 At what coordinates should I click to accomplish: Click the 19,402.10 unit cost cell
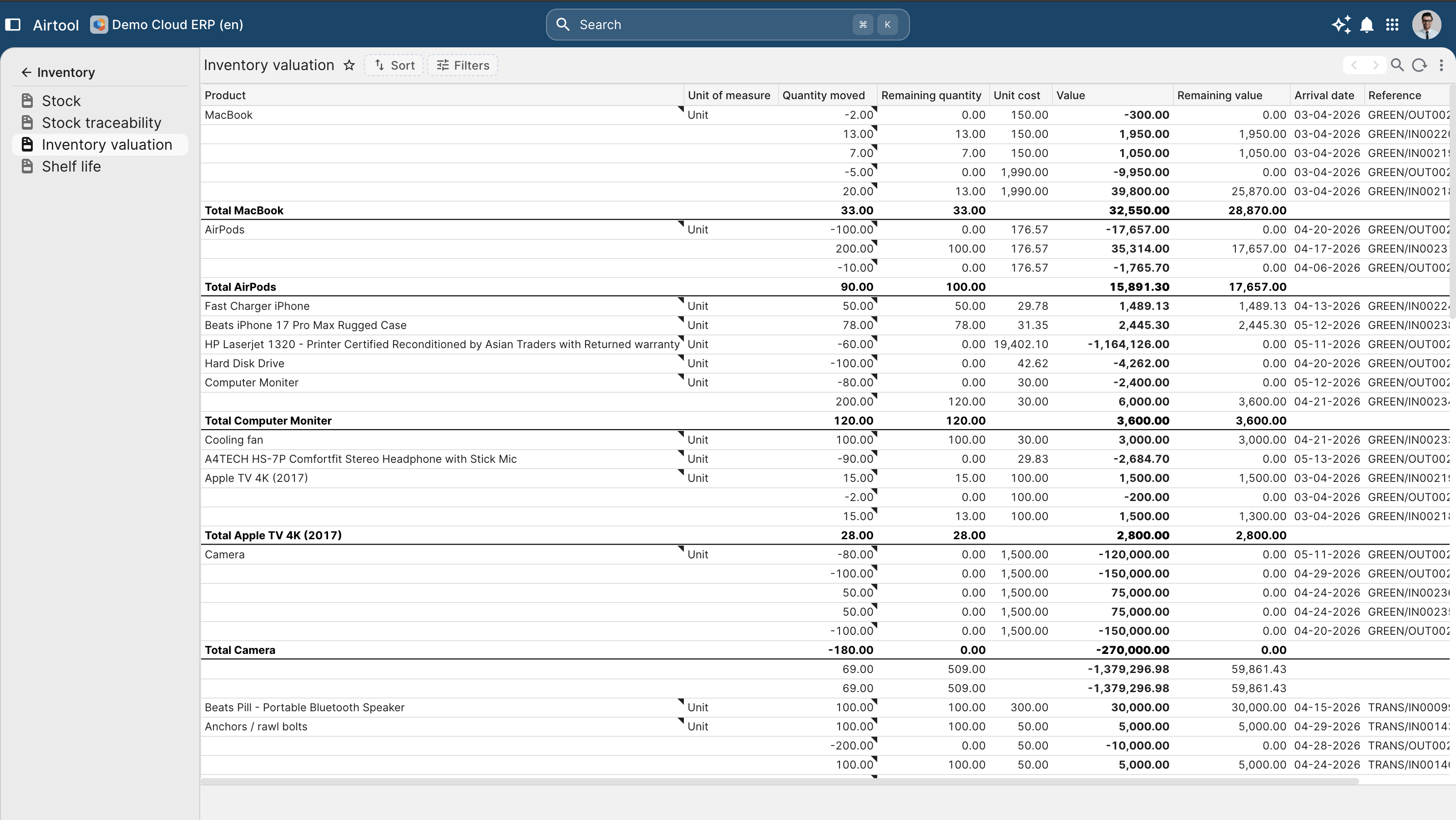click(x=1021, y=344)
